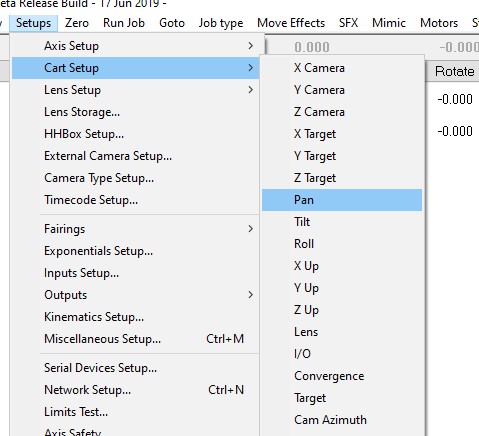Select Z Camera in Cart Setup
Image resolution: width=479 pixels, height=436 pixels.
pos(342,112)
